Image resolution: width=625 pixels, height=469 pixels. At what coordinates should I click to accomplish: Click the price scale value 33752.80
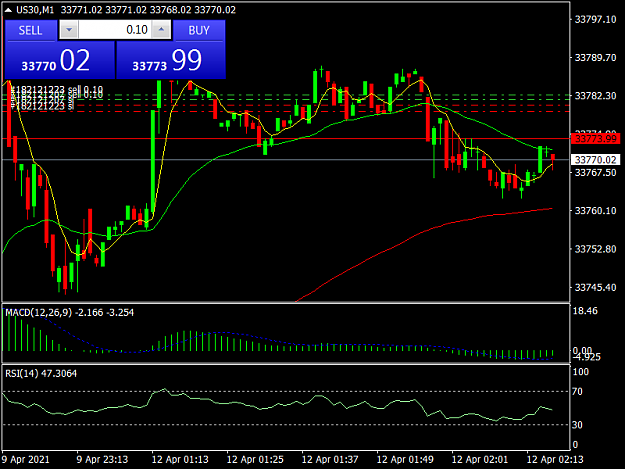[x=595, y=249]
